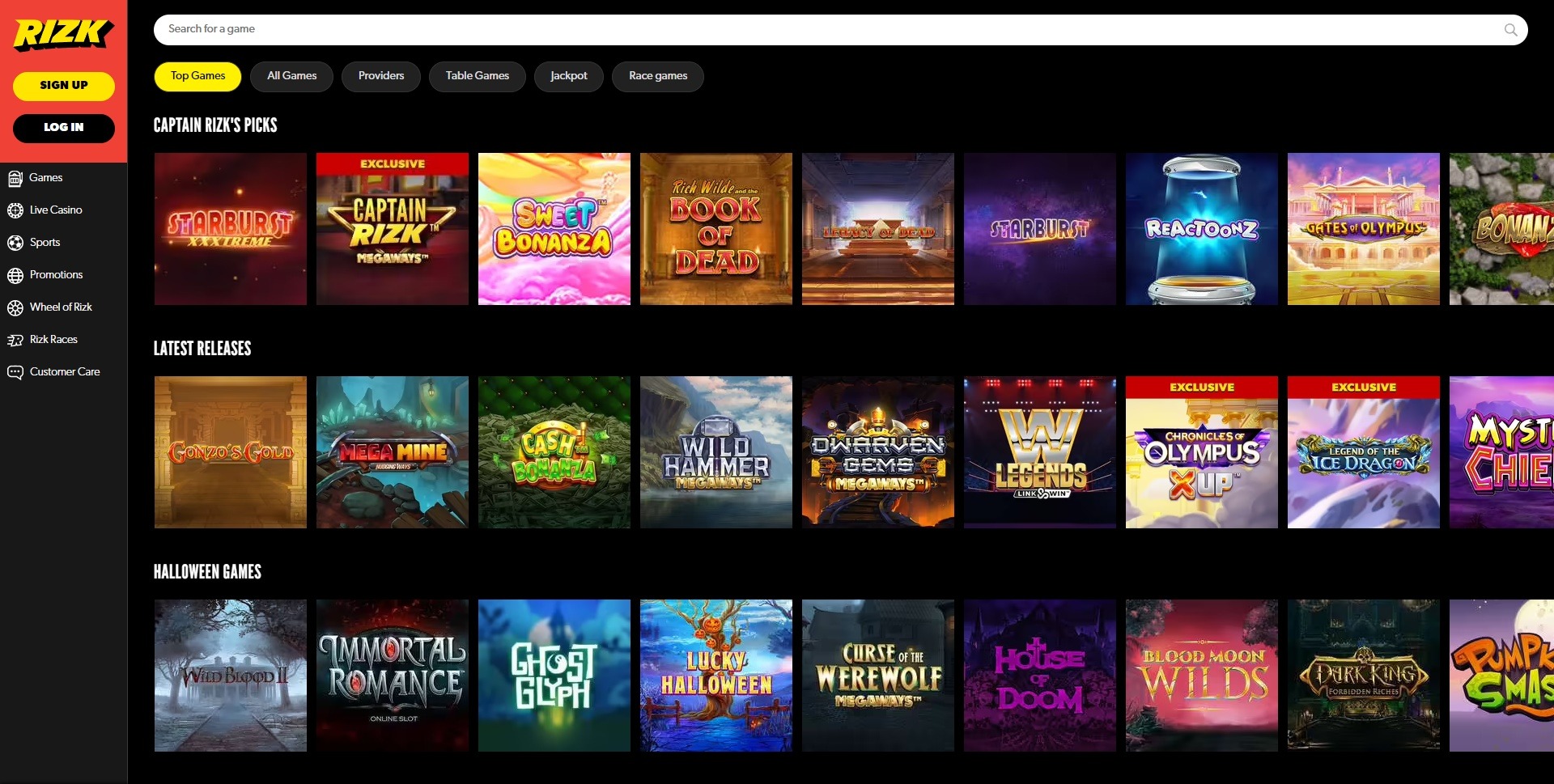Open the Dwarven Gems Megaways tile

[878, 452]
